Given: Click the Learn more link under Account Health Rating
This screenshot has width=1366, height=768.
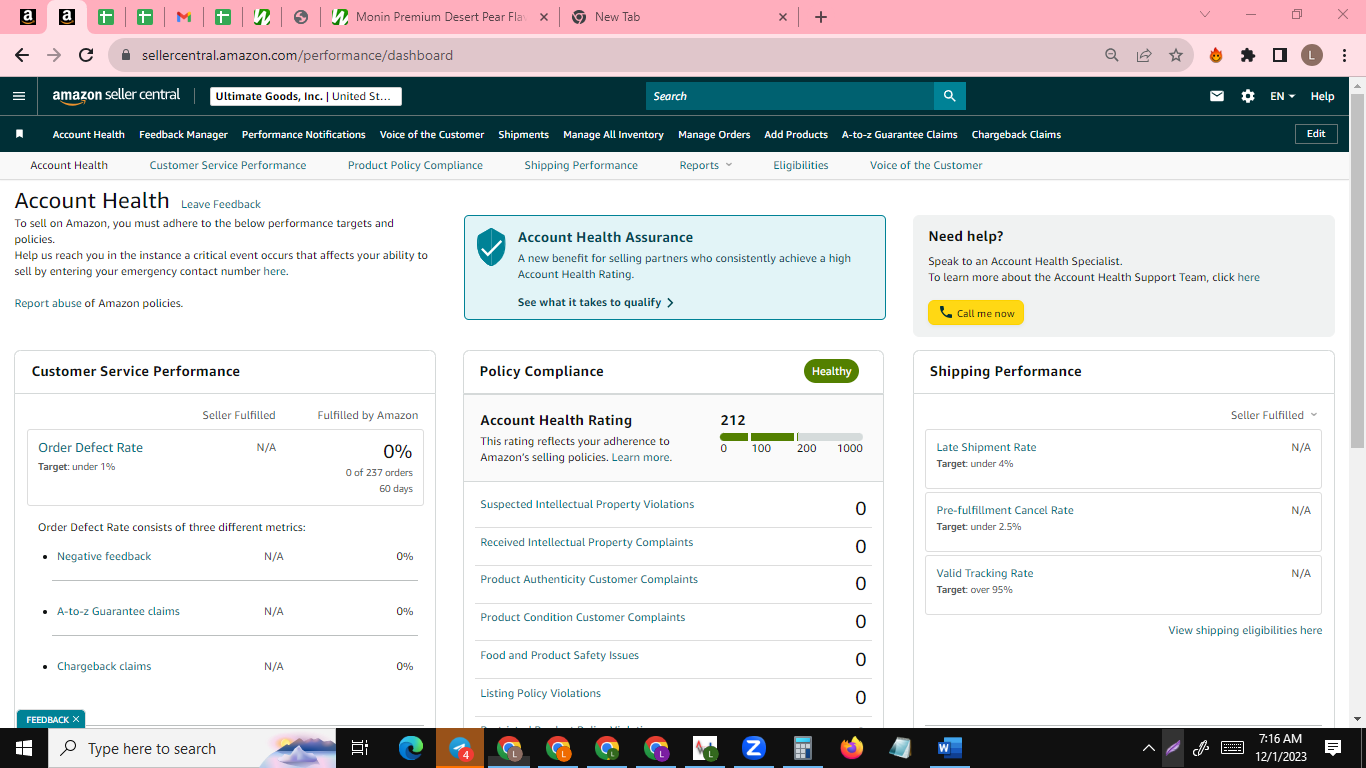Looking at the screenshot, I should [x=640, y=457].
